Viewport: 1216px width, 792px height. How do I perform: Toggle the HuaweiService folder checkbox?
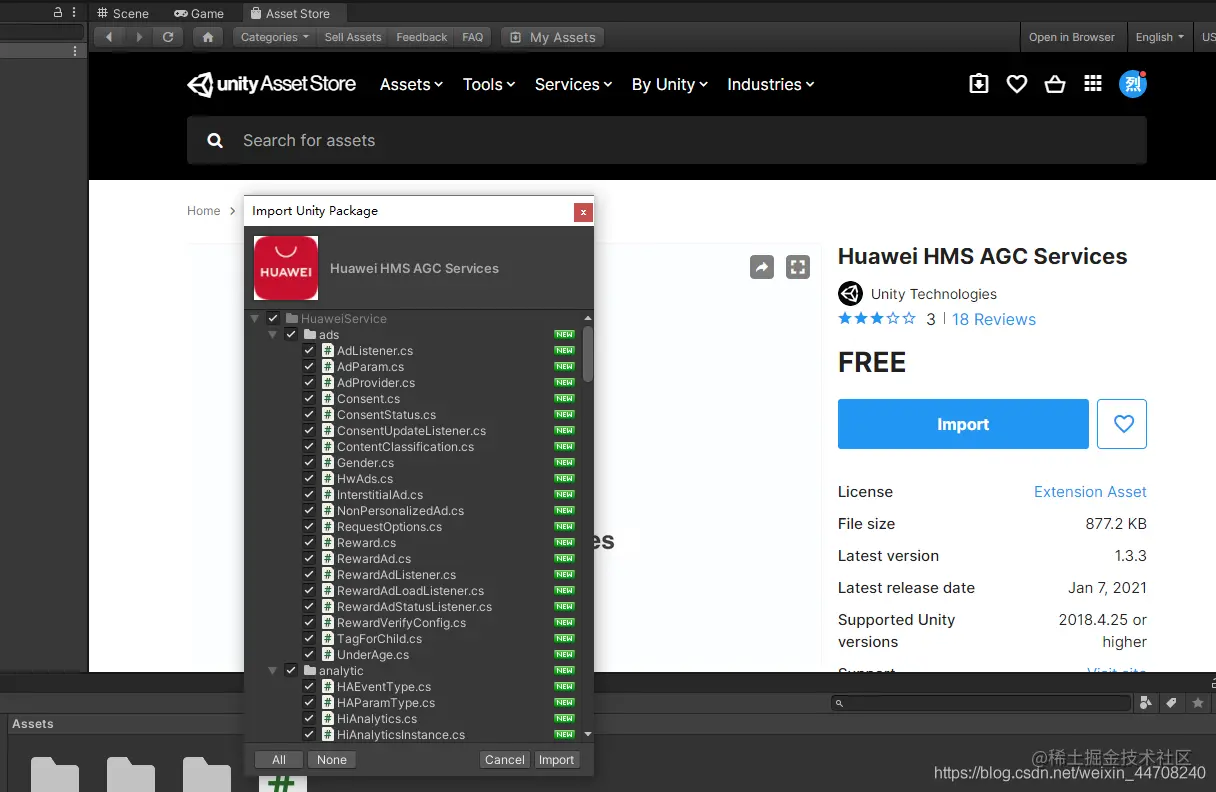273,319
